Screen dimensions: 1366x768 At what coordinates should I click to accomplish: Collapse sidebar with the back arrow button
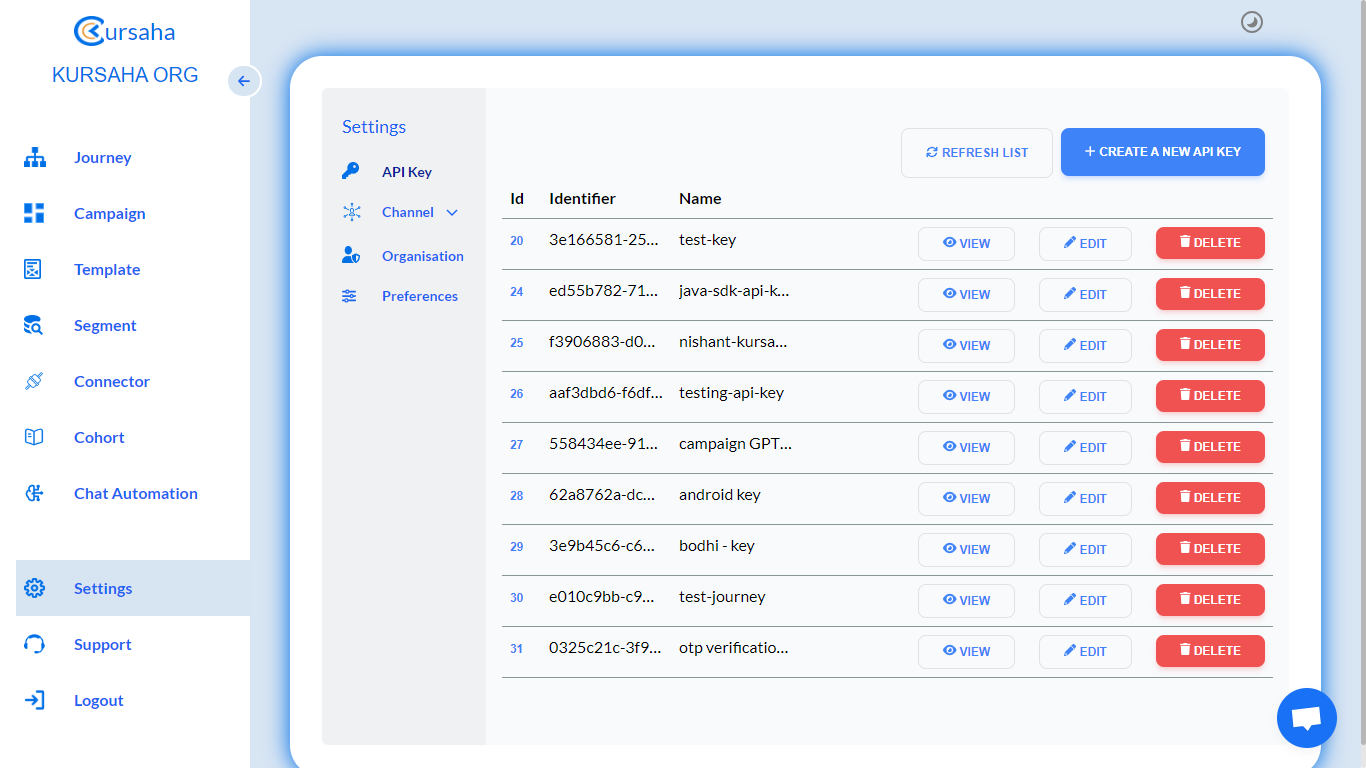click(x=244, y=81)
